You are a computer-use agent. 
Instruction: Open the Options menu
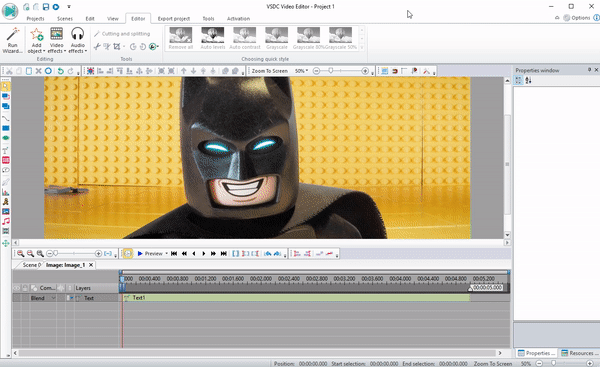coord(577,18)
